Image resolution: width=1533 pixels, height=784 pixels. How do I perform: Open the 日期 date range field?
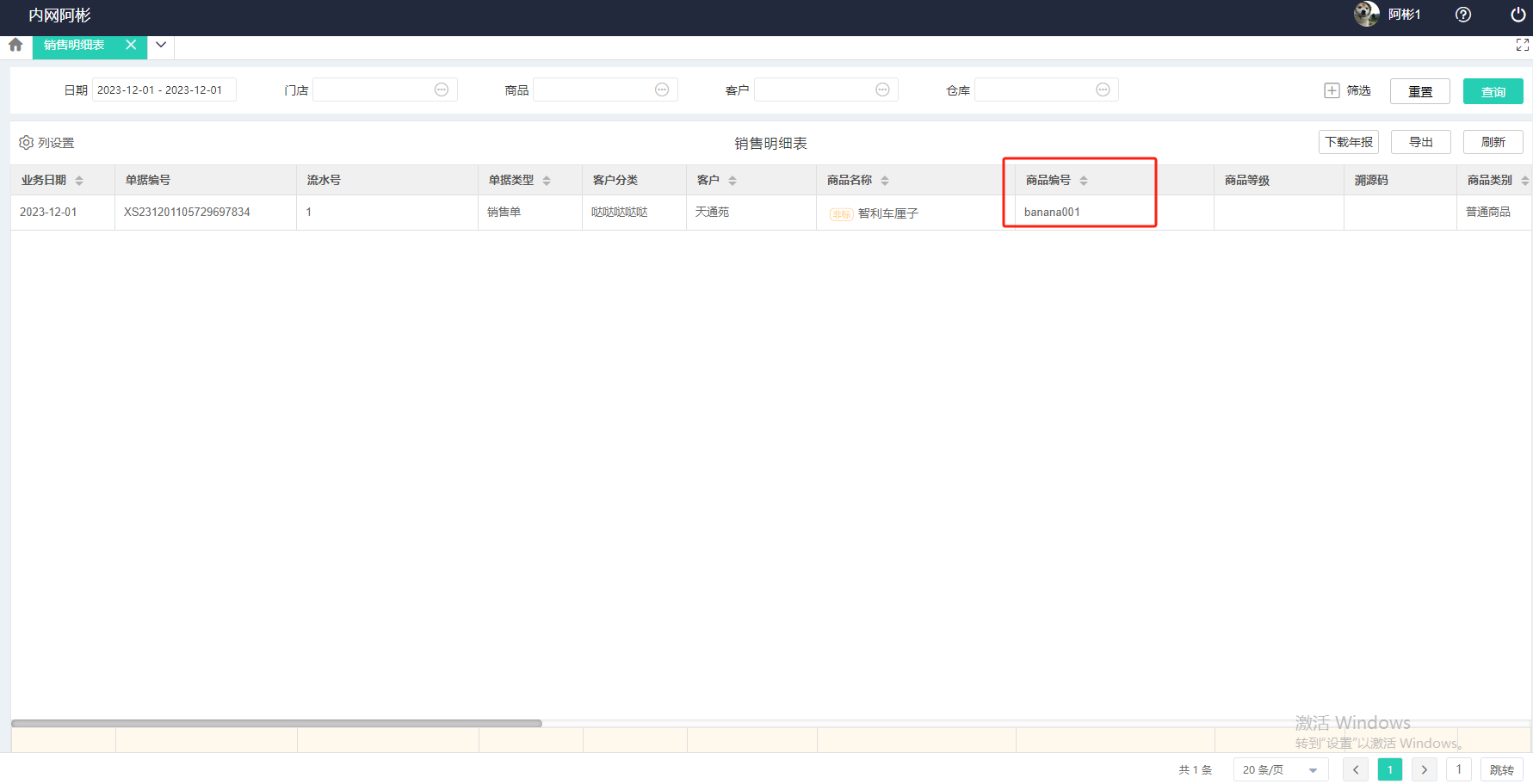164,90
